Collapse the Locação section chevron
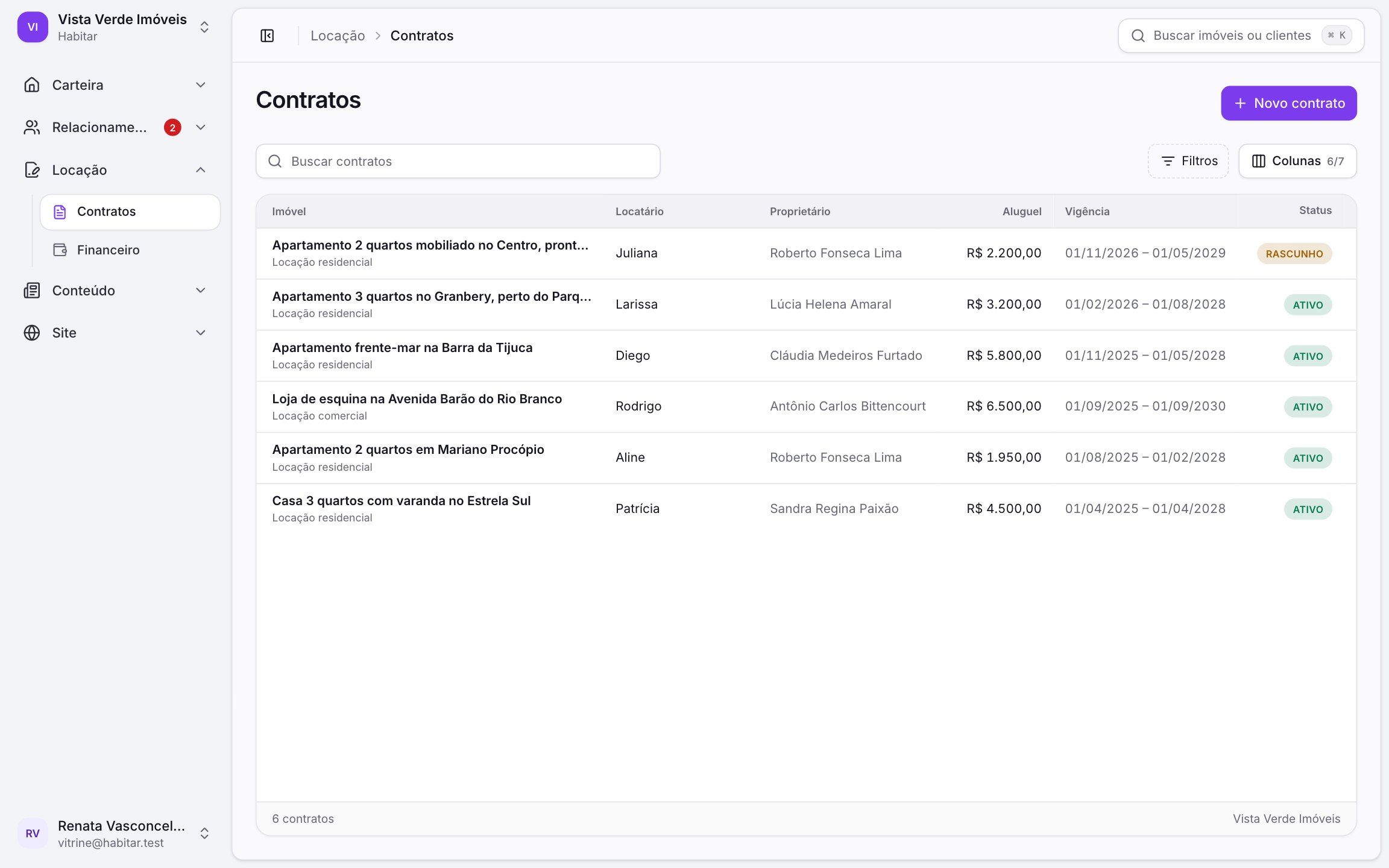The image size is (1389, 868). pyautogui.click(x=201, y=170)
